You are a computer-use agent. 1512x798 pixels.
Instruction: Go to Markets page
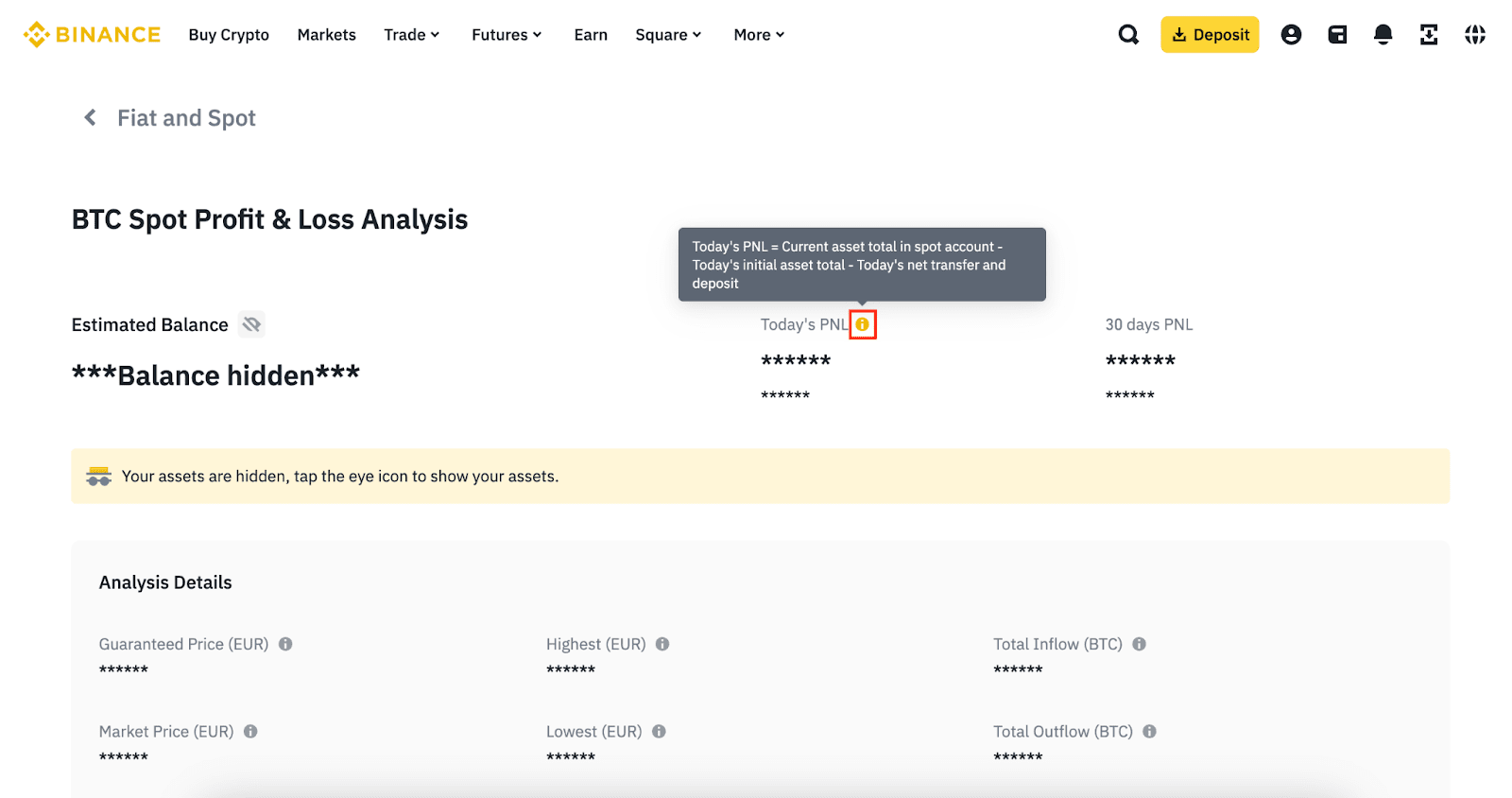coord(326,35)
